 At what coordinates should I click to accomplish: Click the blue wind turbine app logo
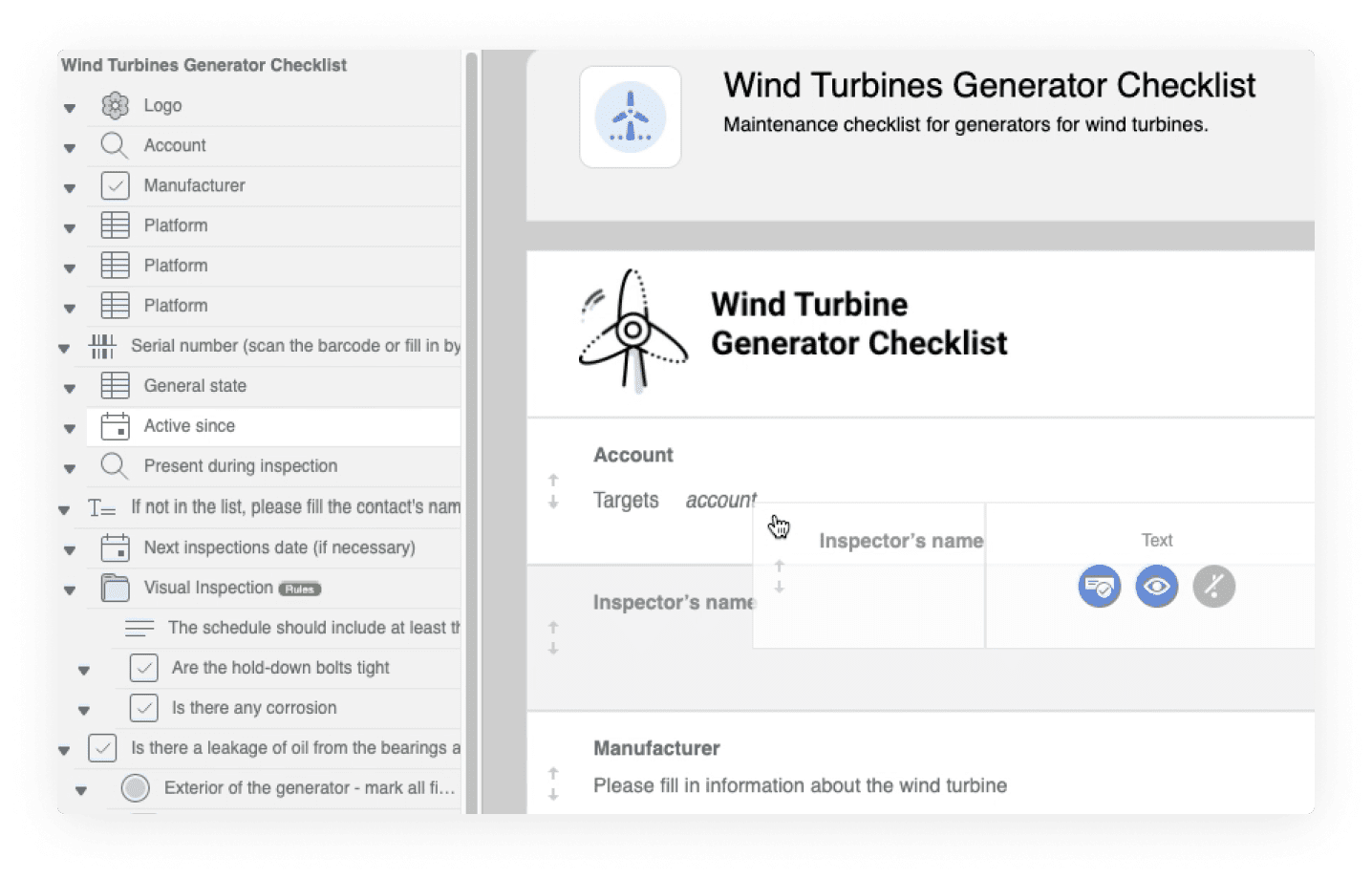point(630,118)
